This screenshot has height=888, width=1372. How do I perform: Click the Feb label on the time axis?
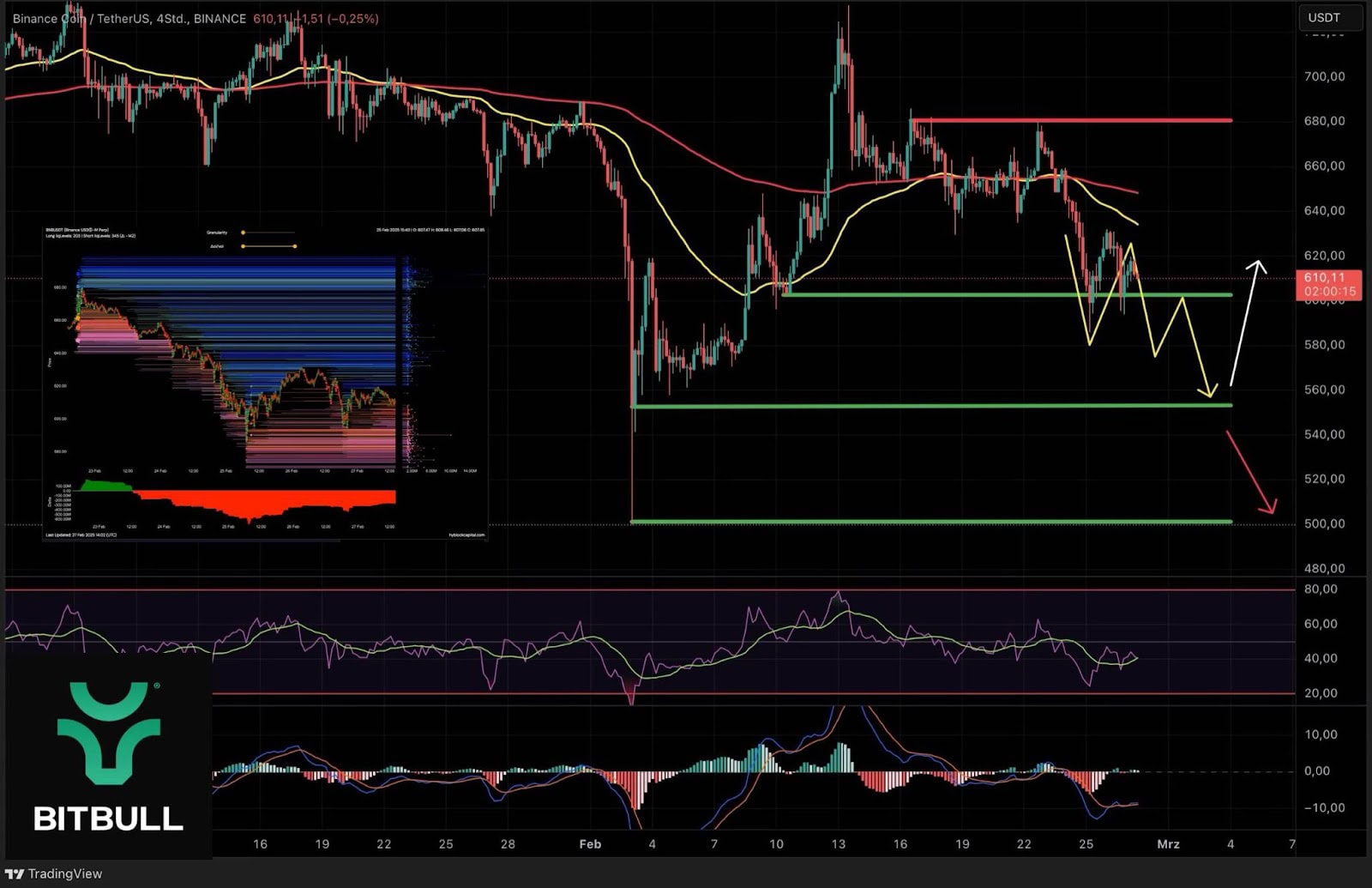coord(590,844)
